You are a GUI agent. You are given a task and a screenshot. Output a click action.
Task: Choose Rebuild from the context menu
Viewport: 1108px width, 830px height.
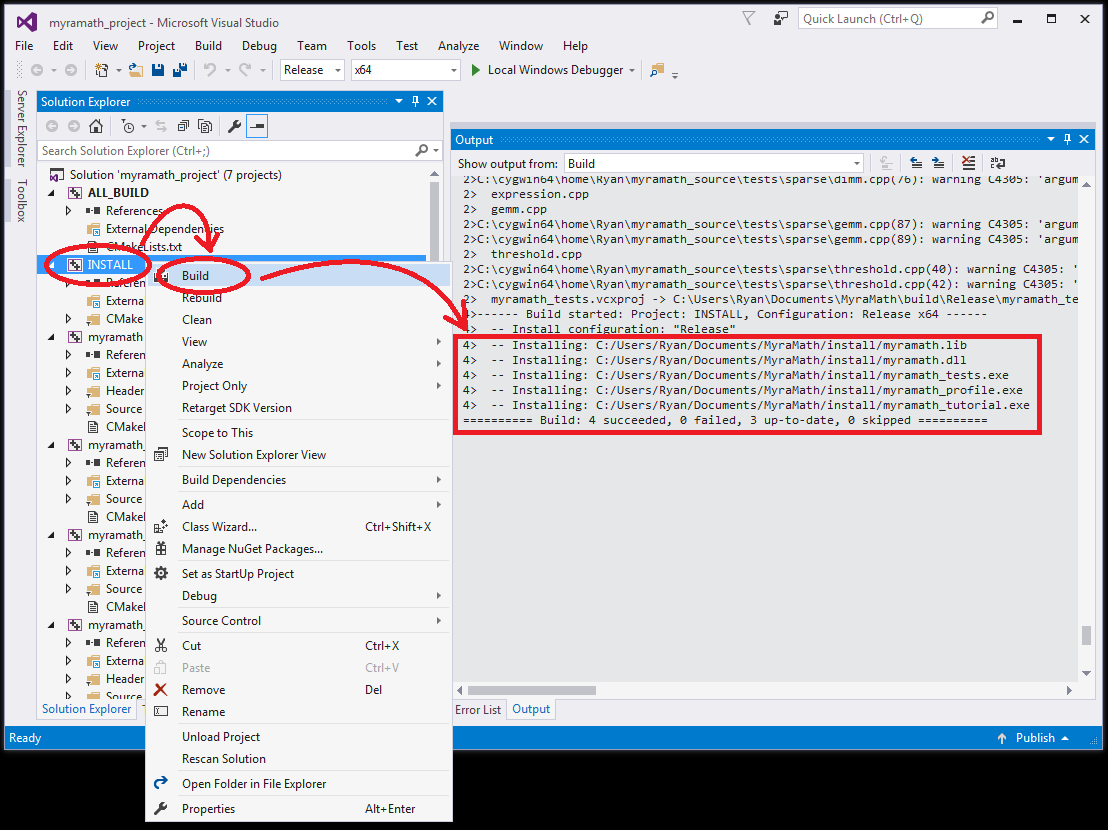coord(300,298)
